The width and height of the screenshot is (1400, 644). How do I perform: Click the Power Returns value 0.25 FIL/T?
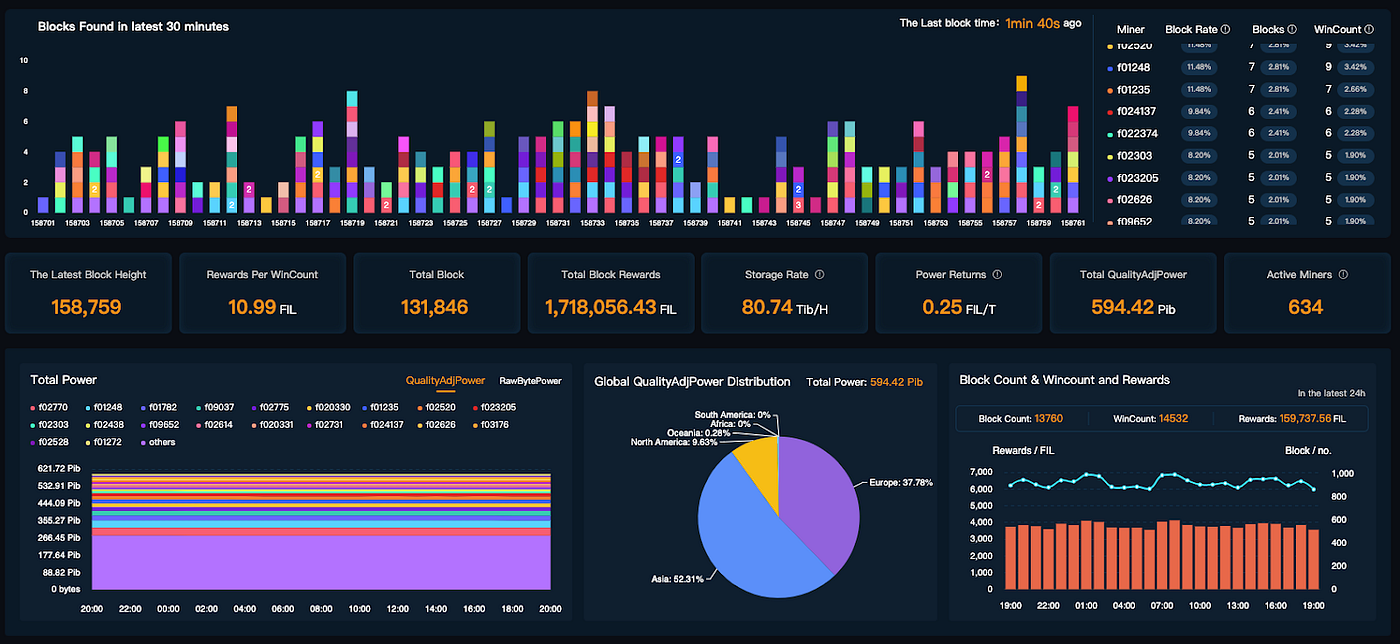point(958,307)
